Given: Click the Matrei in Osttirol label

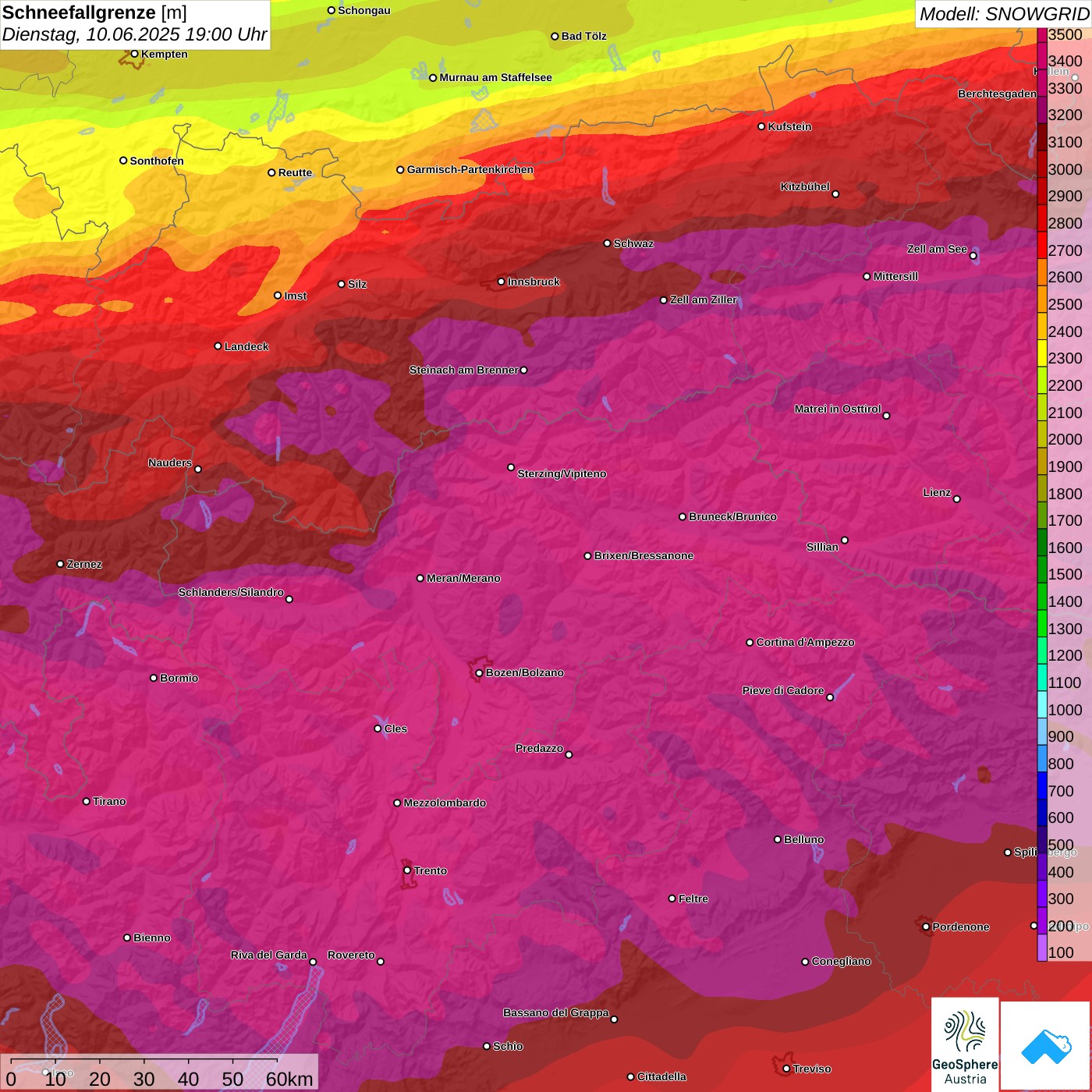Looking at the screenshot, I should (x=838, y=409).
